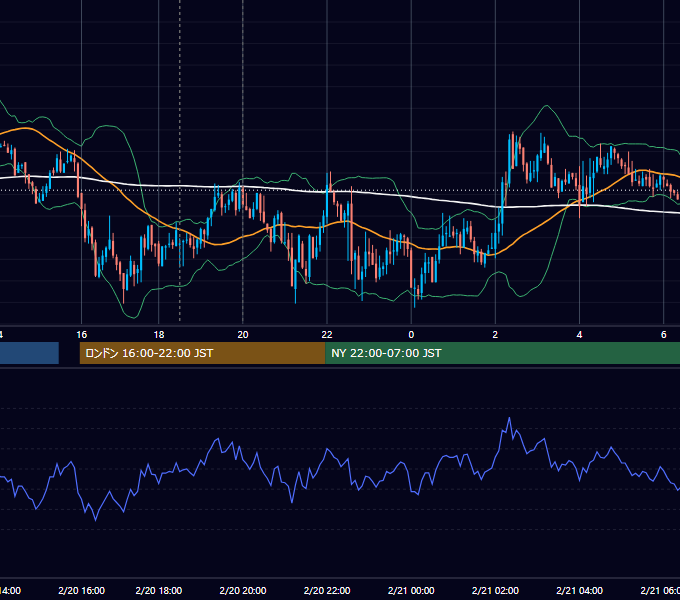Click the 2 hour label on price chart axis

tap(495, 335)
